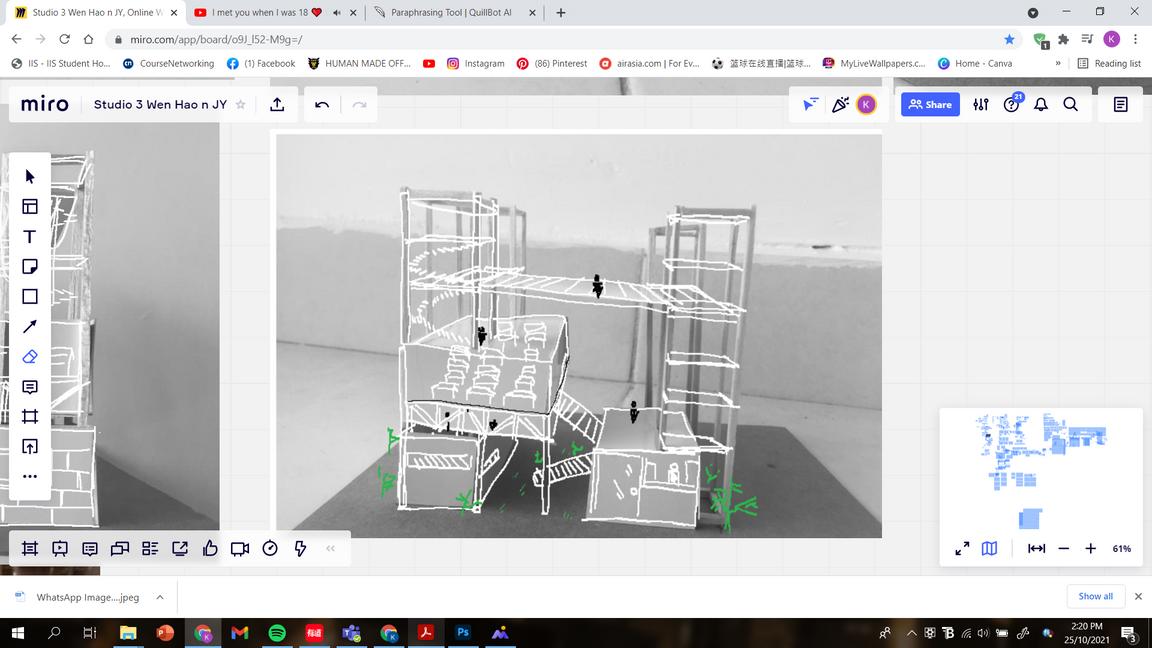Bookmark this page with star
1152x648 pixels.
click(x=1009, y=40)
